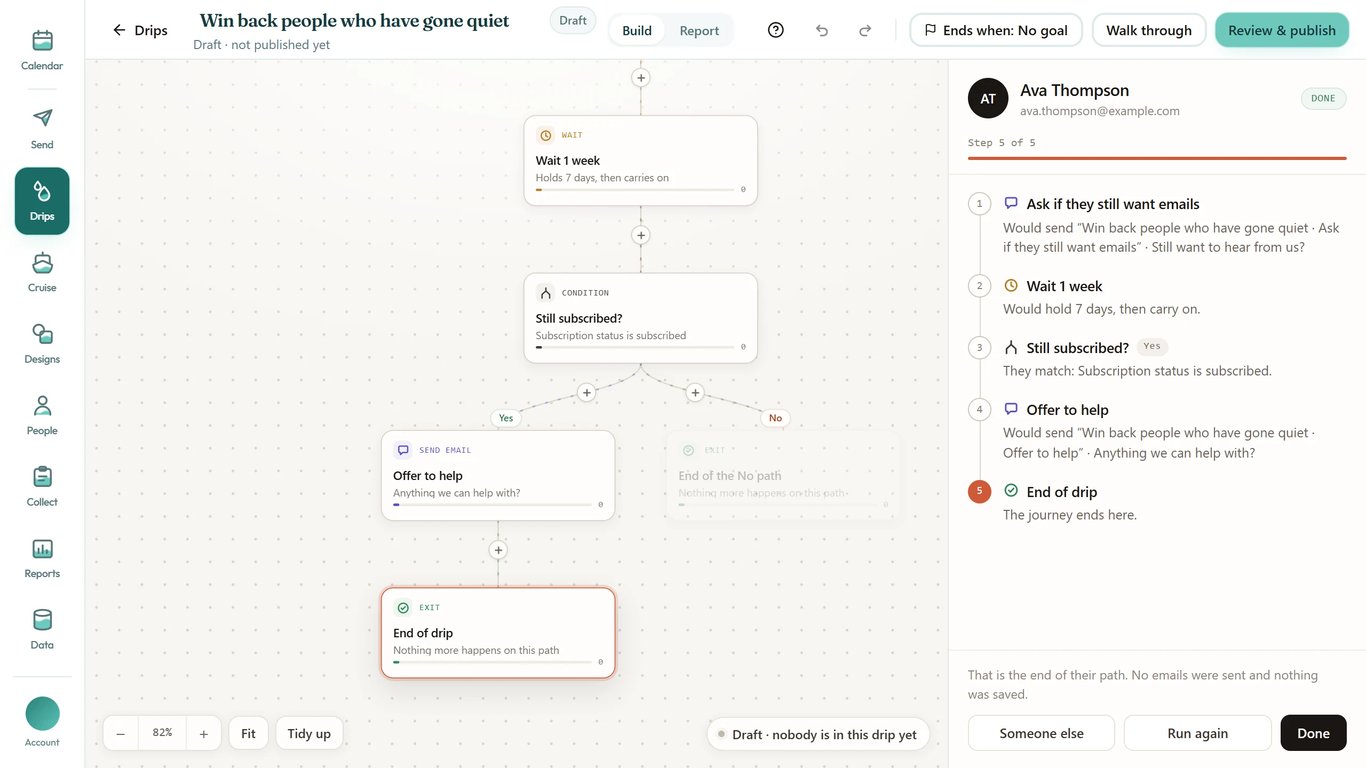Add a step below Wait 1 week
The width and height of the screenshot is (1366, 768).
coord(641,235)
